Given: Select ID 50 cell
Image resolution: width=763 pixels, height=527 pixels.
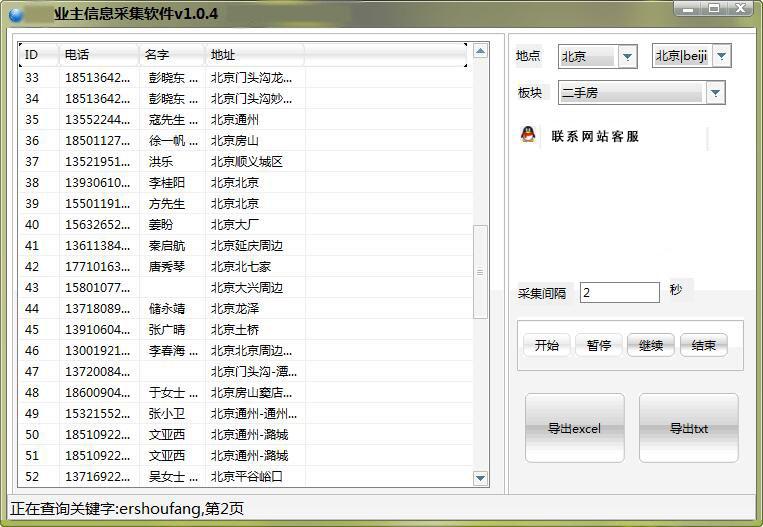Looking at the screenshot, I should click(32, 434).
